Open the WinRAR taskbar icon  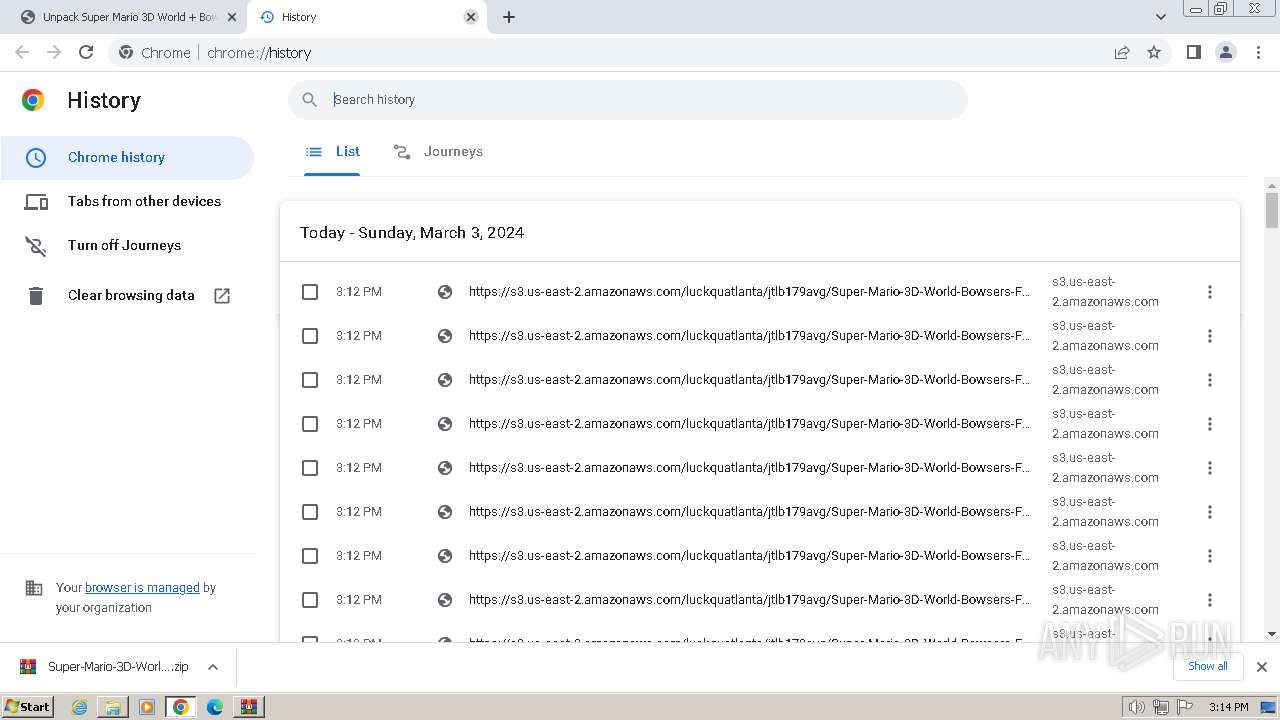[248, 706]
